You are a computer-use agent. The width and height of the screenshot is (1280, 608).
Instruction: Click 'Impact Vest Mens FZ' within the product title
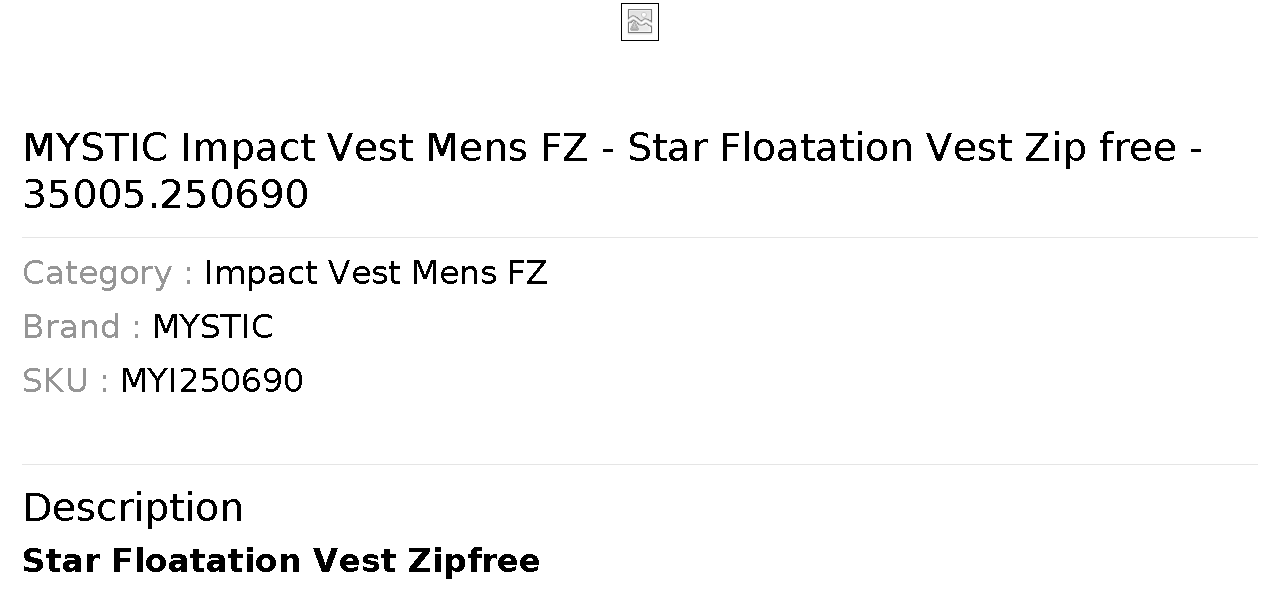(x=384, y=148)
